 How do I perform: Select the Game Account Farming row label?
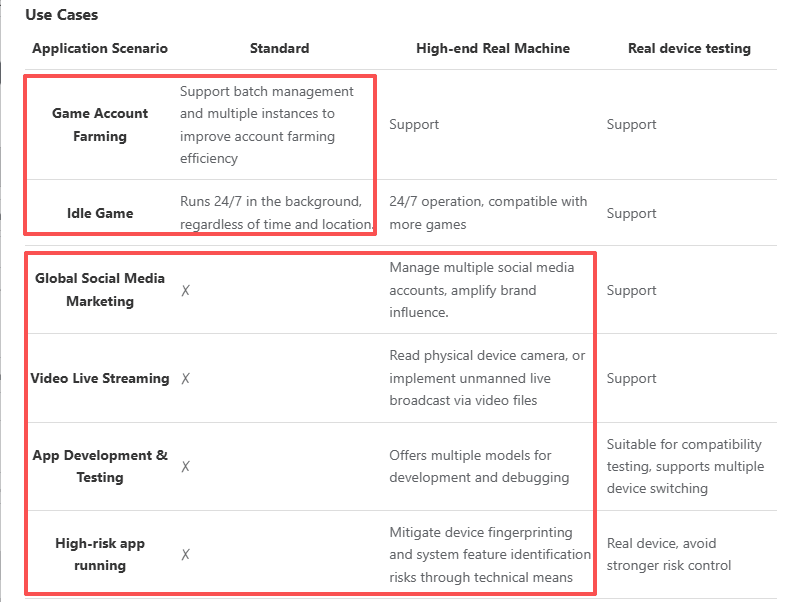100,125
